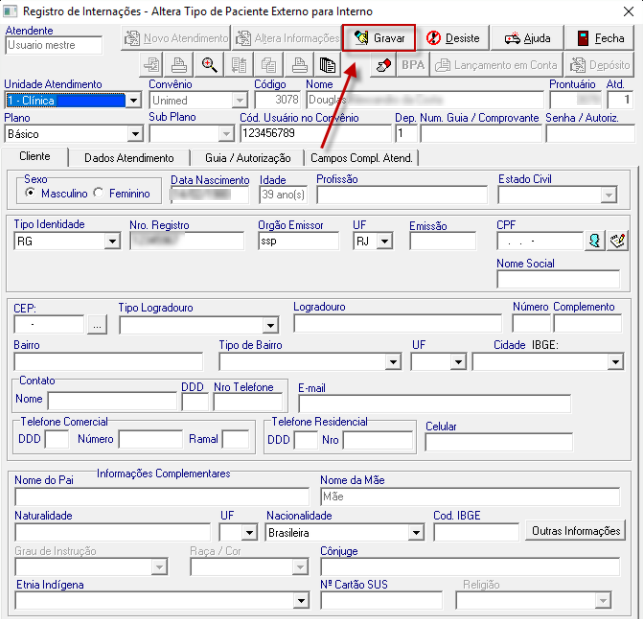Expand the Tipo Logradouro dropdown

tap(270, 326)
